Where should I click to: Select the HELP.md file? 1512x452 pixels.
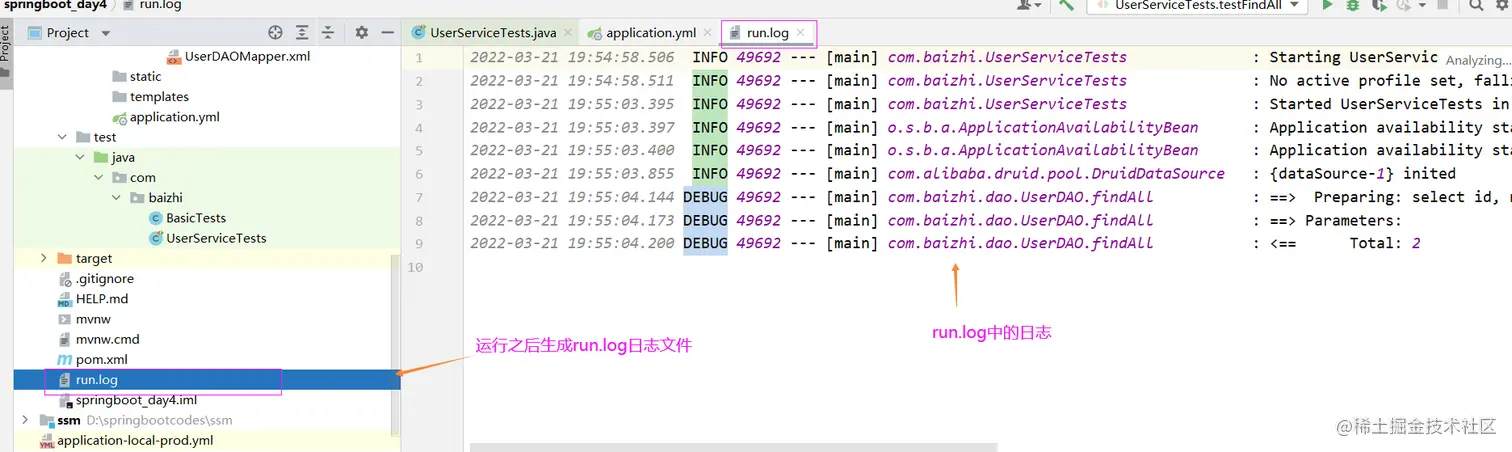point(92,298)
